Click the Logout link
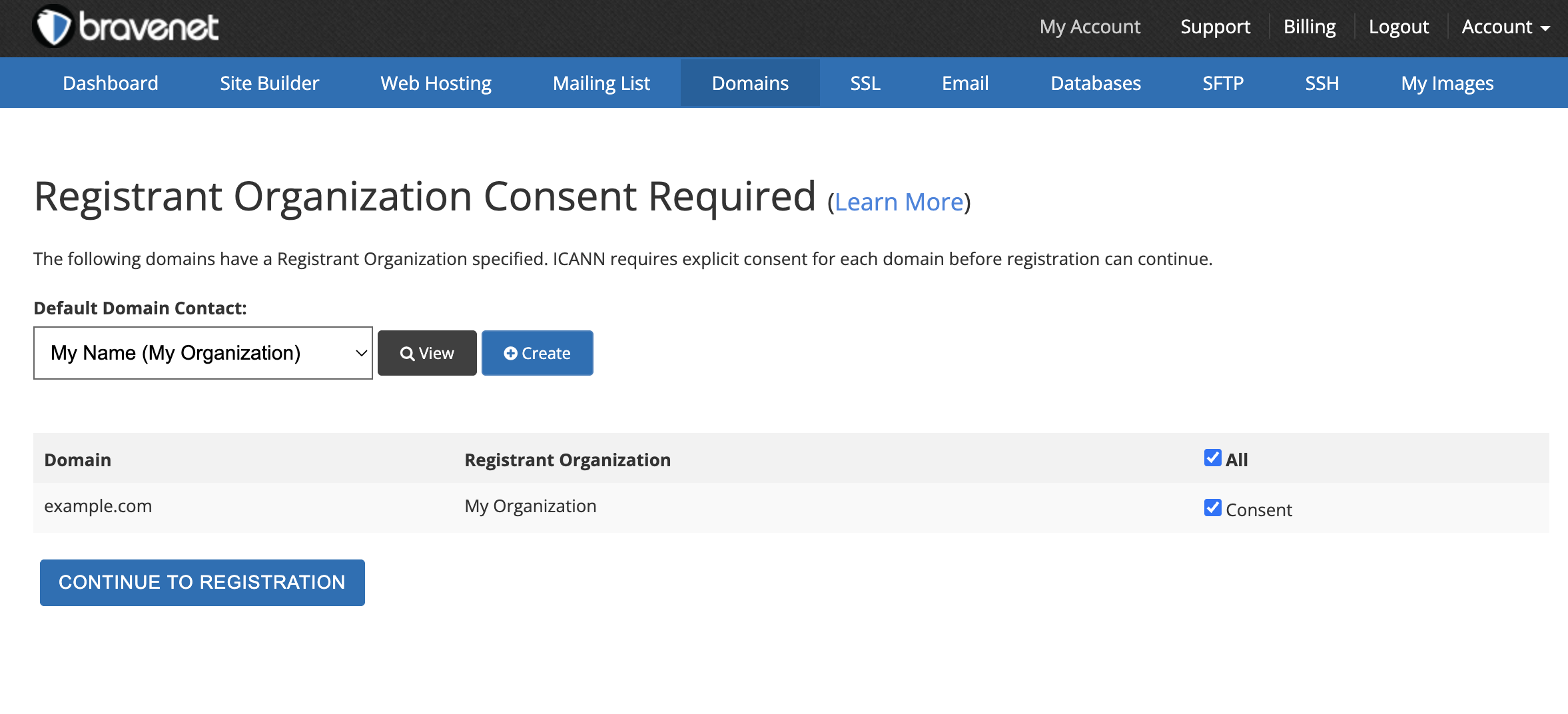Image resolution: width=1568 pixels, height=714 pixels. point(1398,27)
